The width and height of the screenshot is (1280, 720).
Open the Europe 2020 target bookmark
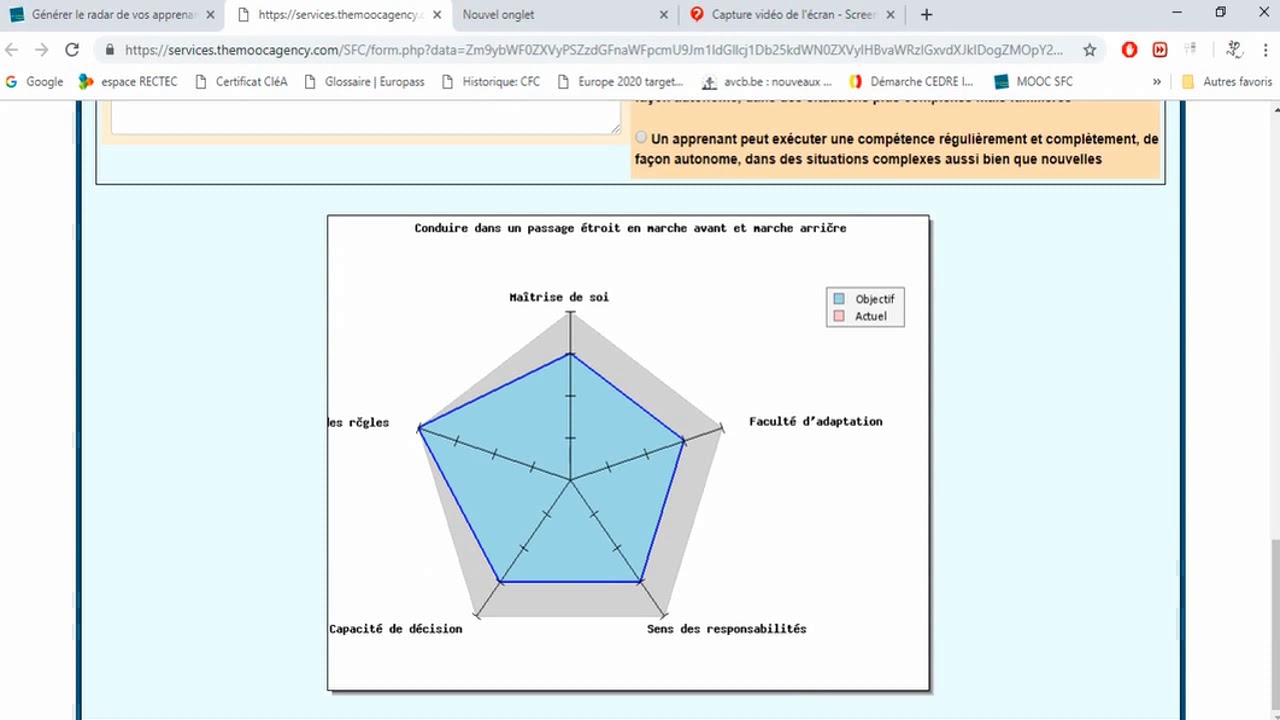tap(620, 81)
